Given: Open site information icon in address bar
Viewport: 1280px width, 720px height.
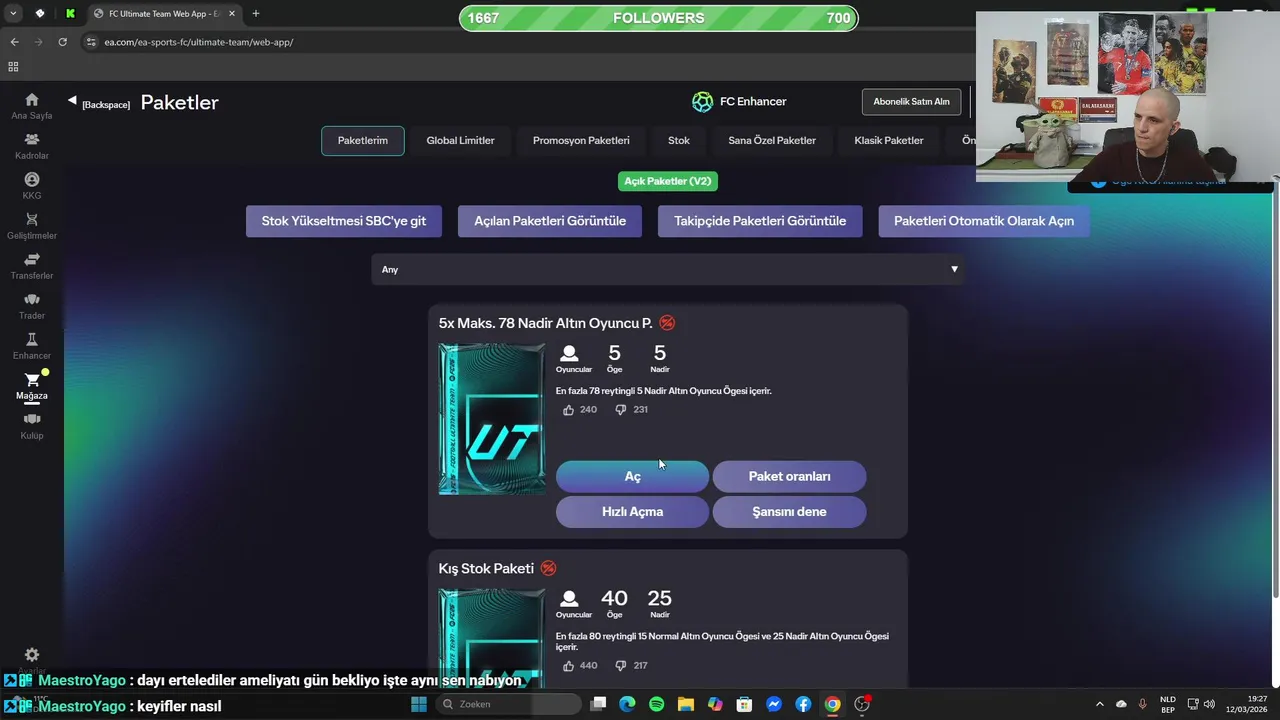Looking at the screenshot, I should (x=91, y=42).
